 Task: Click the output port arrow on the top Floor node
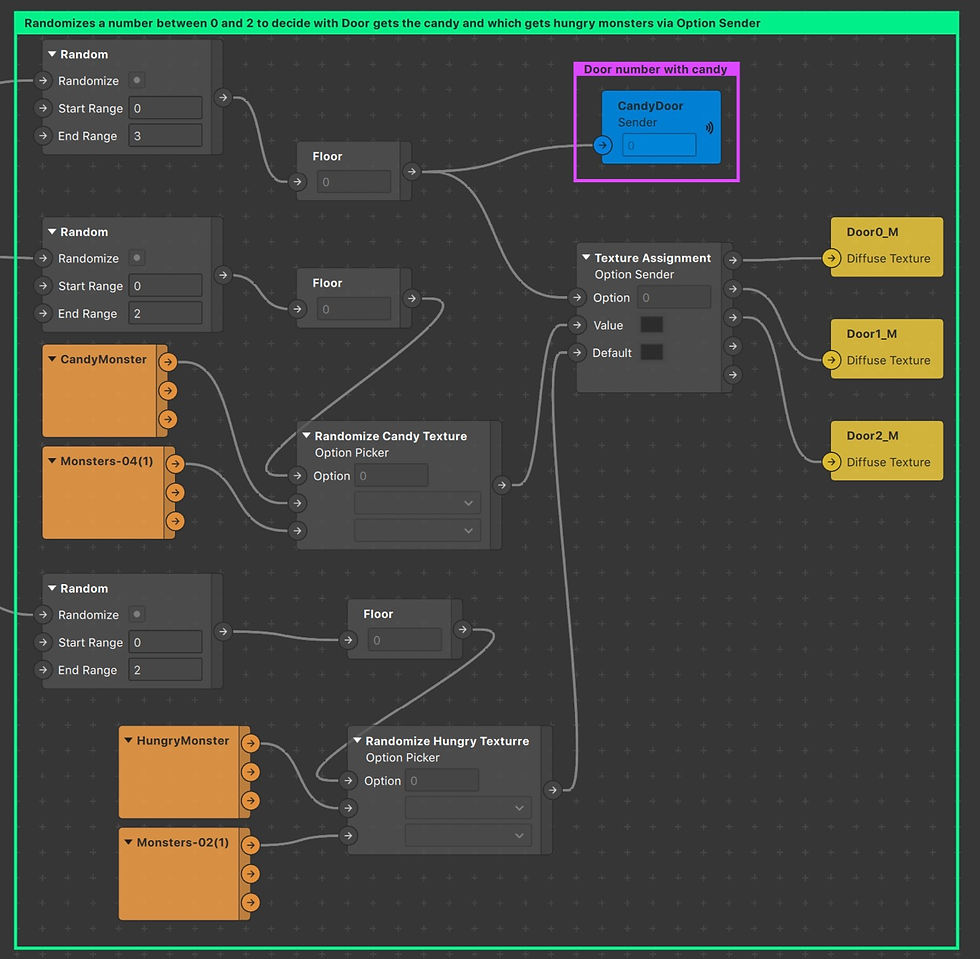point(412,169)
